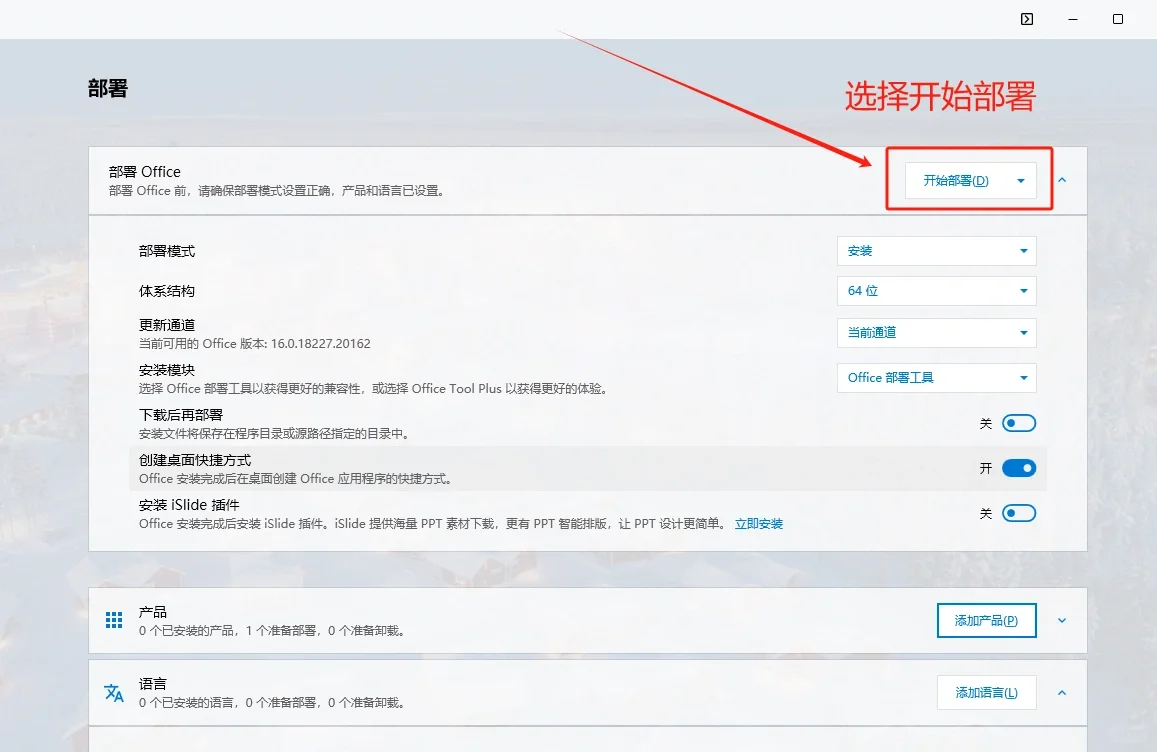Disable the 创建桌面快捷方式 toggle
Viewport: 1157px width, 752px height.
[x=1019, y=468]
